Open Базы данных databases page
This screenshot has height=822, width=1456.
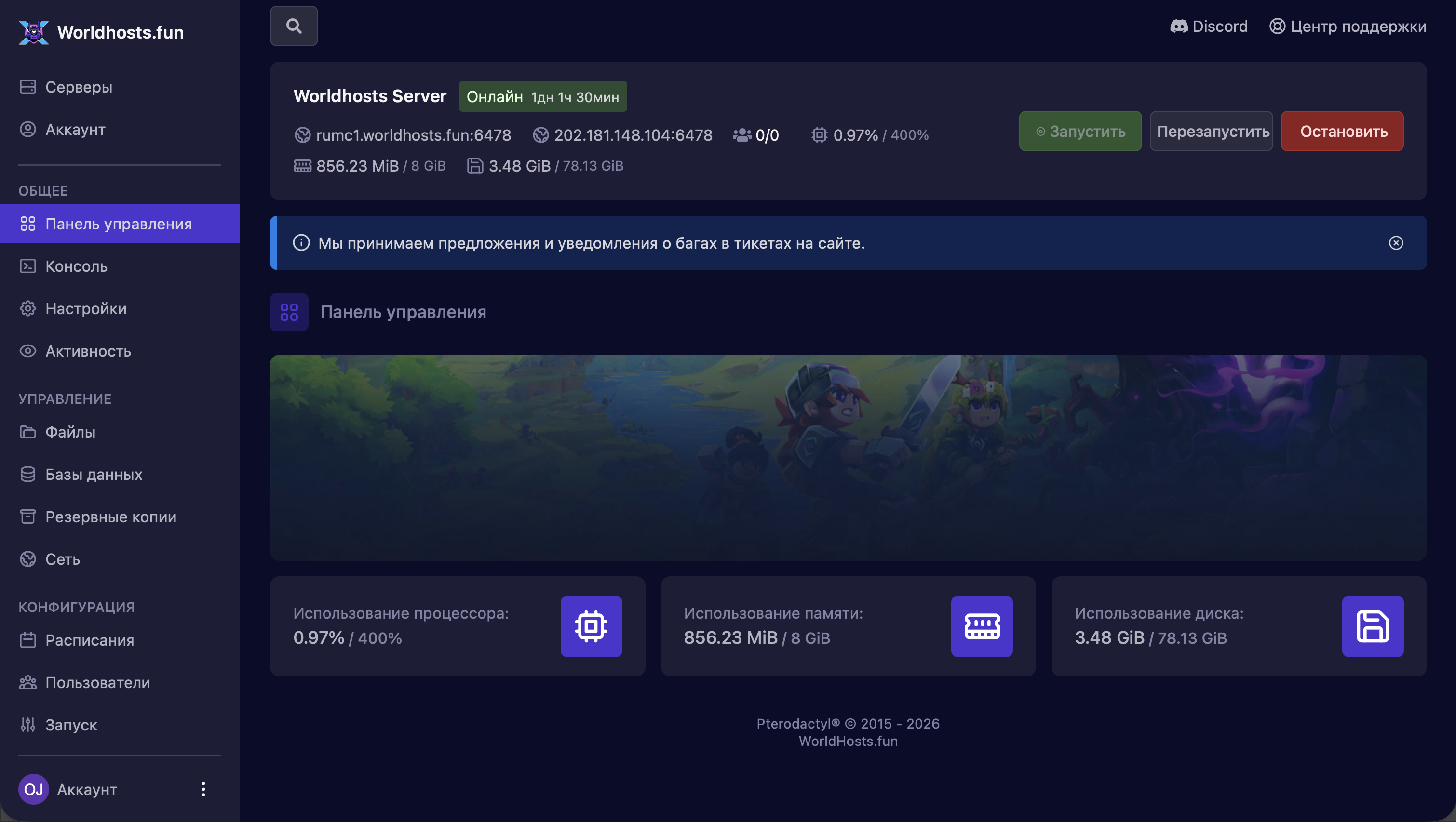94,474
